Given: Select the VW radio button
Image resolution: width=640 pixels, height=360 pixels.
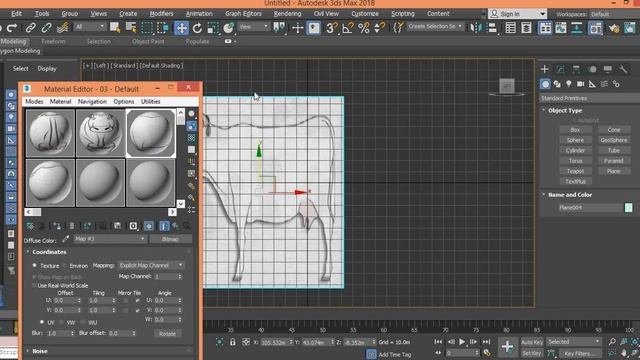Looking at the screenshot, I should click(61, 322).
